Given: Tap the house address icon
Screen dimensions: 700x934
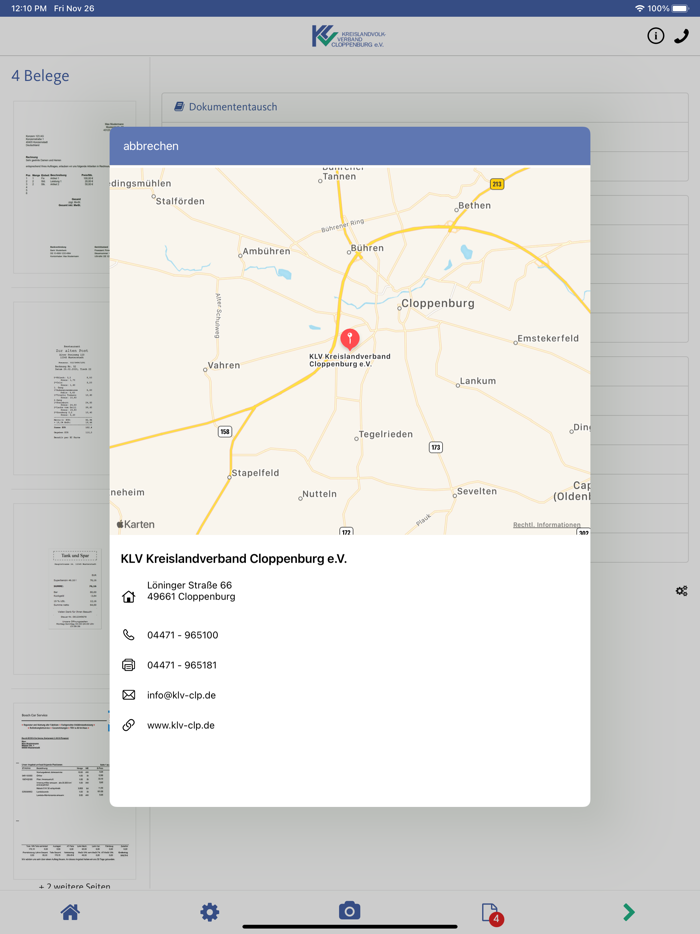Looking at the screenshot, I should (129, 596).
